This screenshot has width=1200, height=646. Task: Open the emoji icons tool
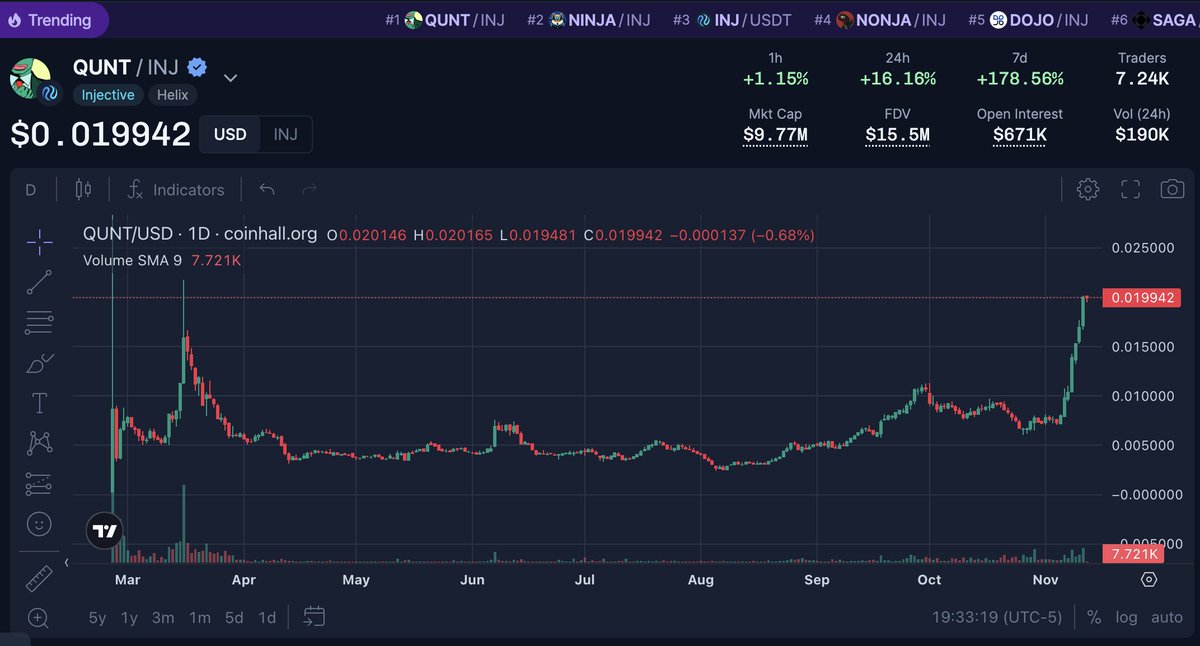39,523
